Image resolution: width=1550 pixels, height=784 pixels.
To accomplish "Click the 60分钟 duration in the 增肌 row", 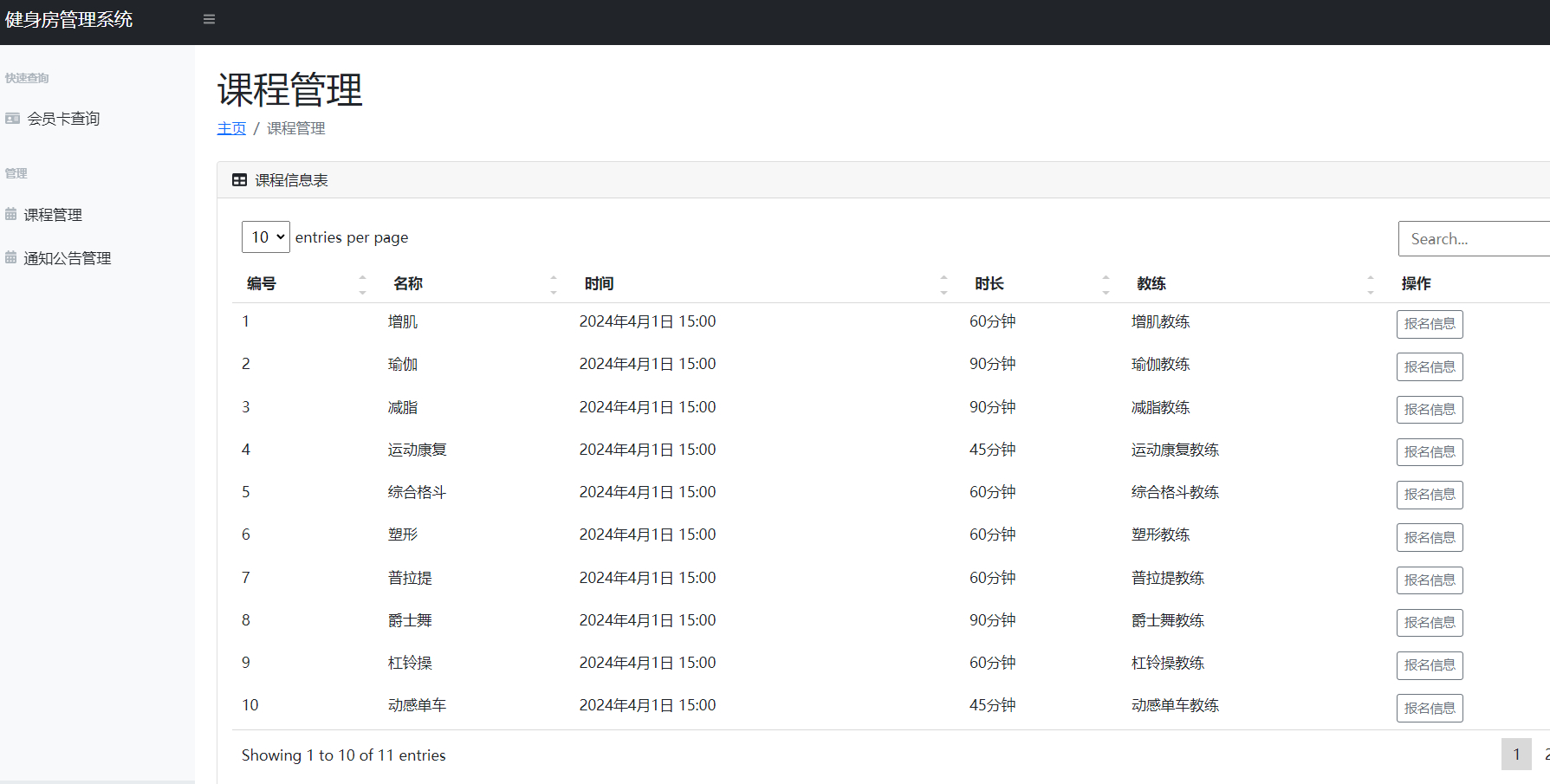I will (x=992, y=321).
